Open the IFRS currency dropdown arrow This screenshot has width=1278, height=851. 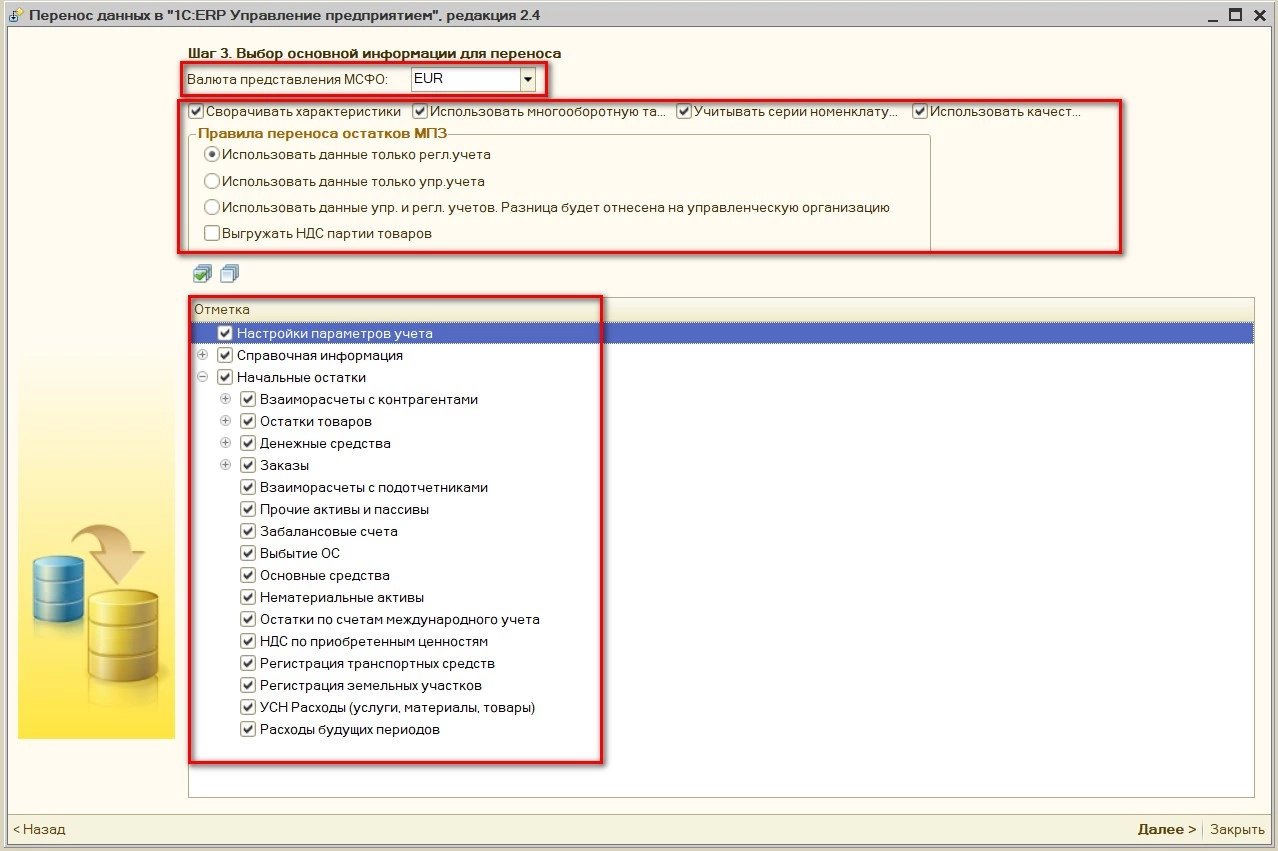pos(527,79)
